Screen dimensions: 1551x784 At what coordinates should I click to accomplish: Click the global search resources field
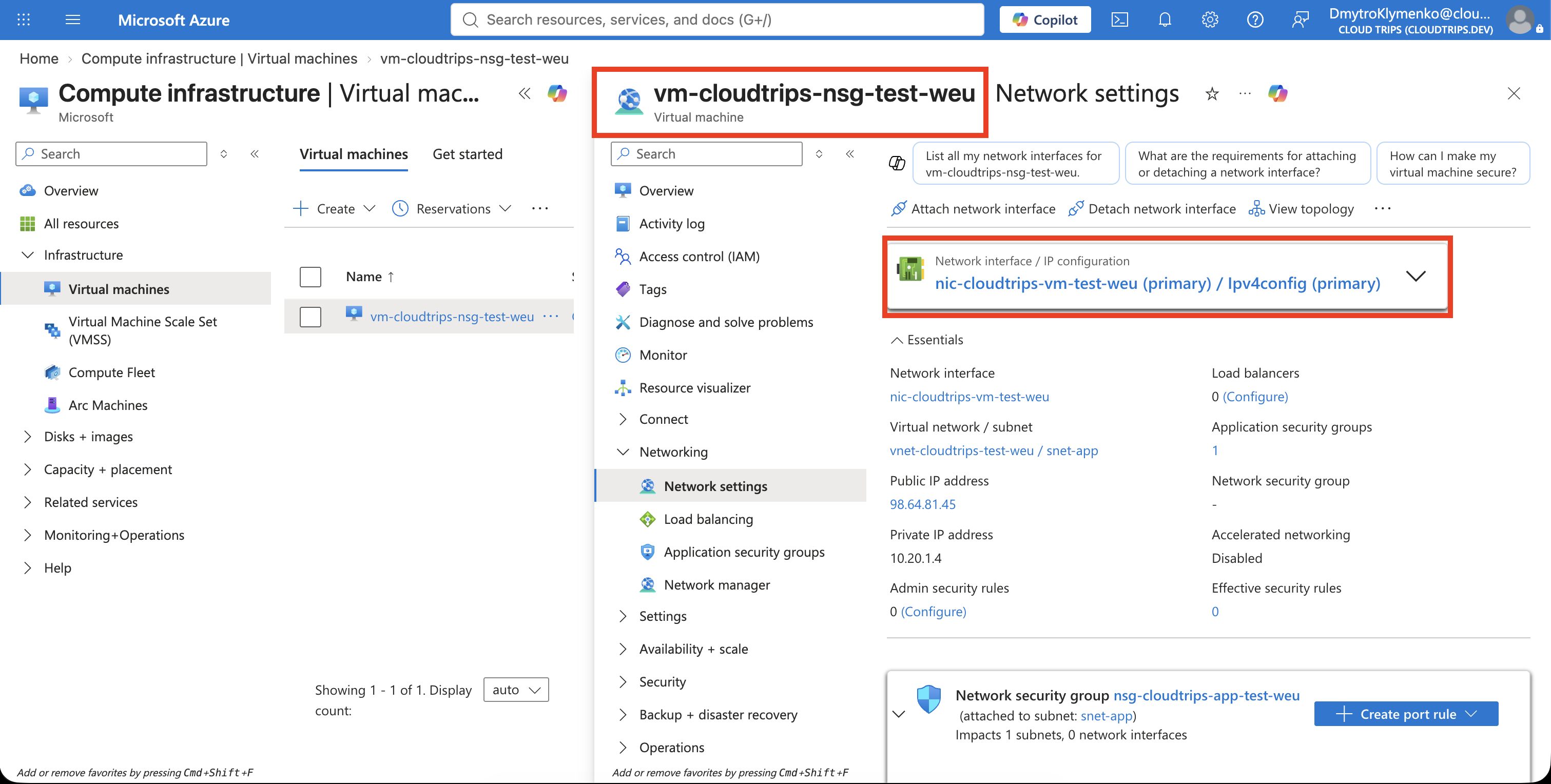tap(717, 20)
